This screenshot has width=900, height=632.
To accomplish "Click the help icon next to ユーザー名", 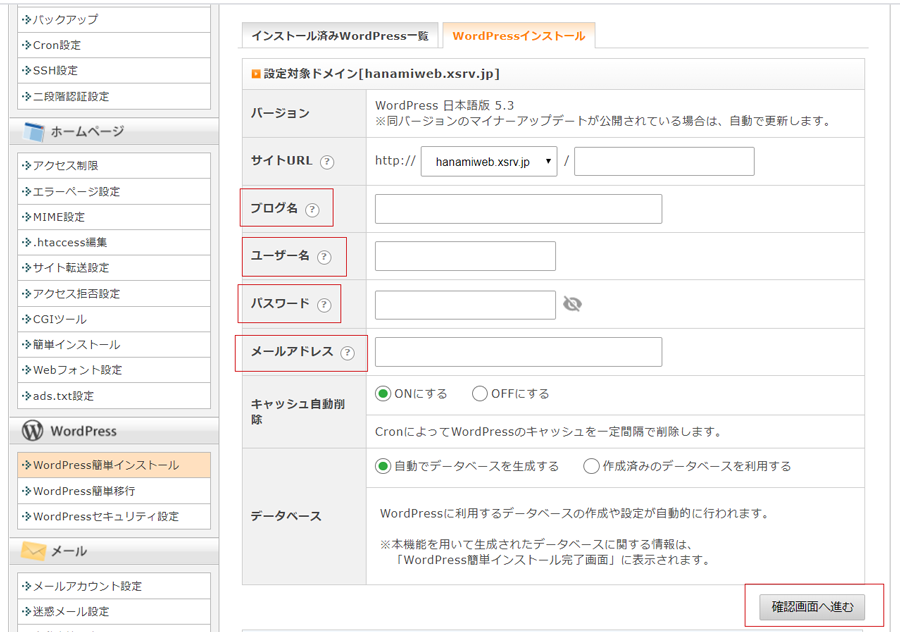I will tap(324, 257).
